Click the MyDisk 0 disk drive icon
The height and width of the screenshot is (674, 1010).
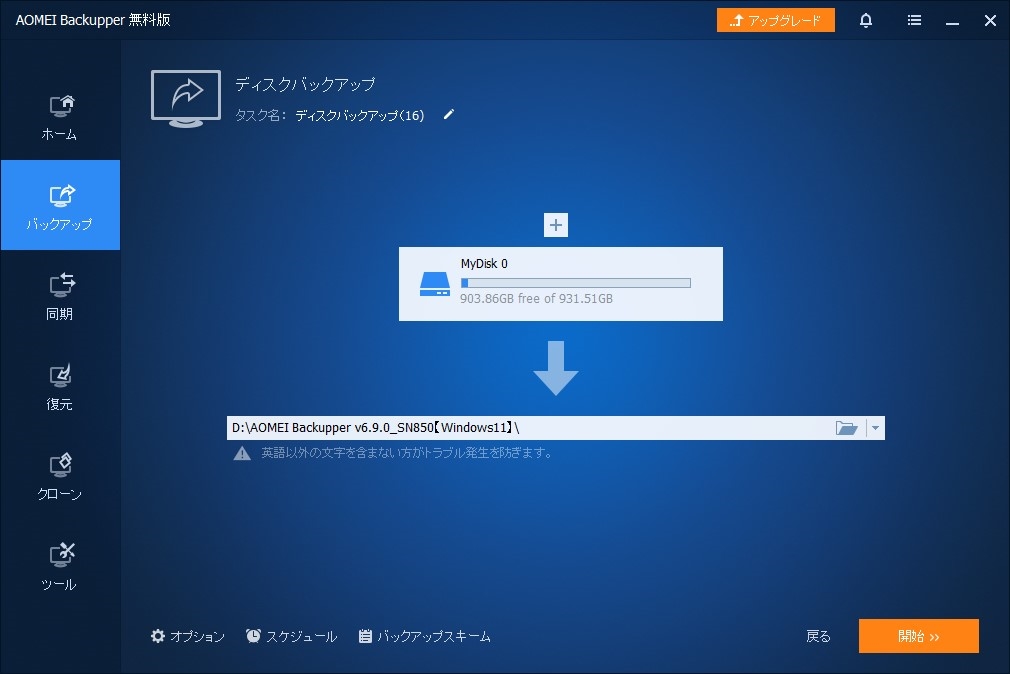click(x=435, y=284)
